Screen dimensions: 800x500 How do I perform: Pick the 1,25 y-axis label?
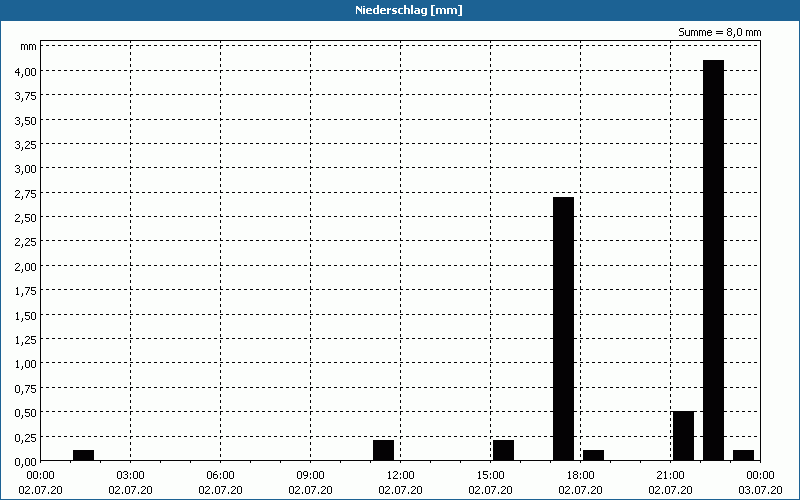point(26,340)
